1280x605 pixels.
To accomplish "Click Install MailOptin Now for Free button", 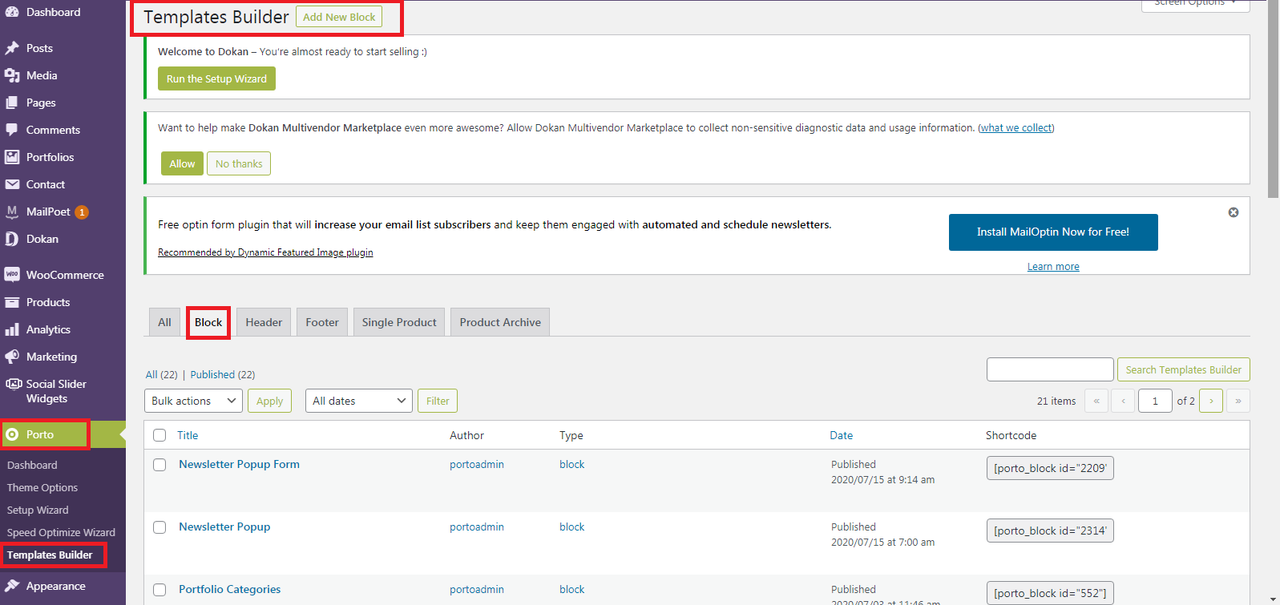I will [x=1053, y=232].
